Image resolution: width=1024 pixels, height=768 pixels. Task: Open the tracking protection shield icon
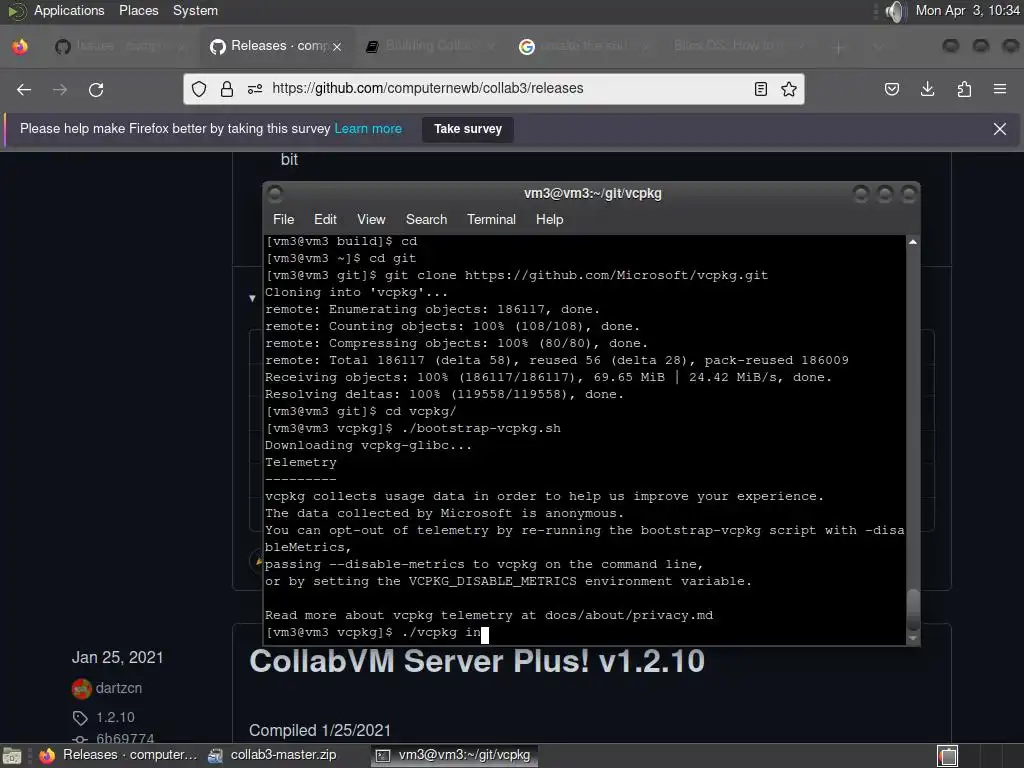(x=199, y=89)
